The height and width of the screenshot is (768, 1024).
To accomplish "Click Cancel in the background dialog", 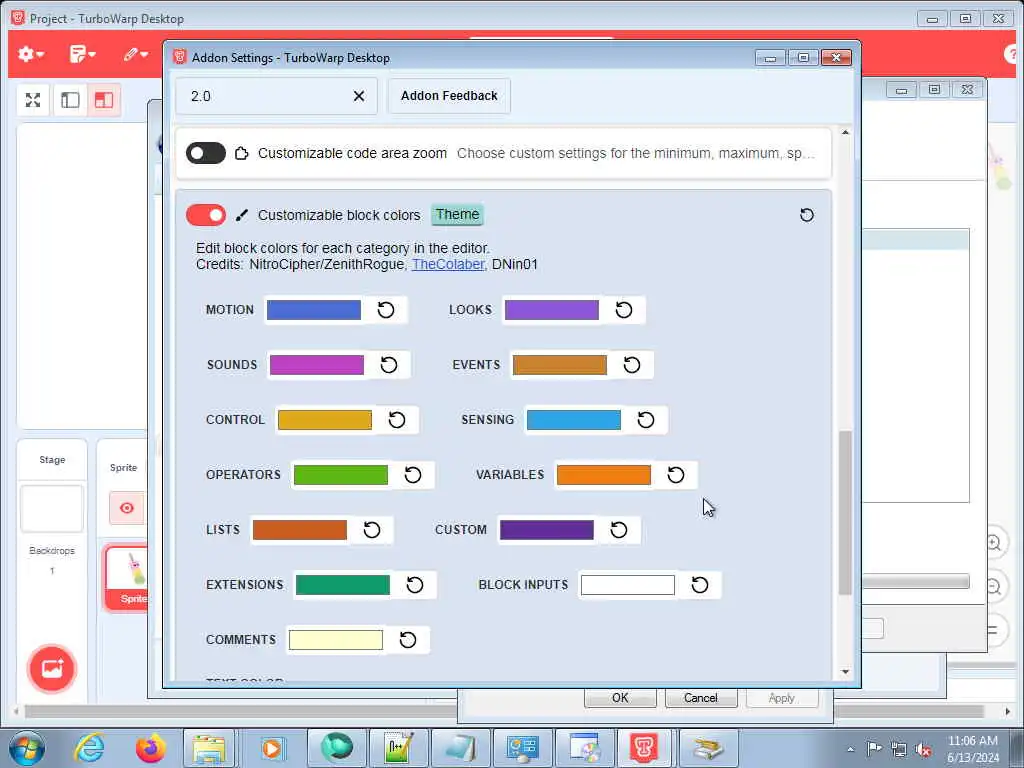I will coord(701,698).
